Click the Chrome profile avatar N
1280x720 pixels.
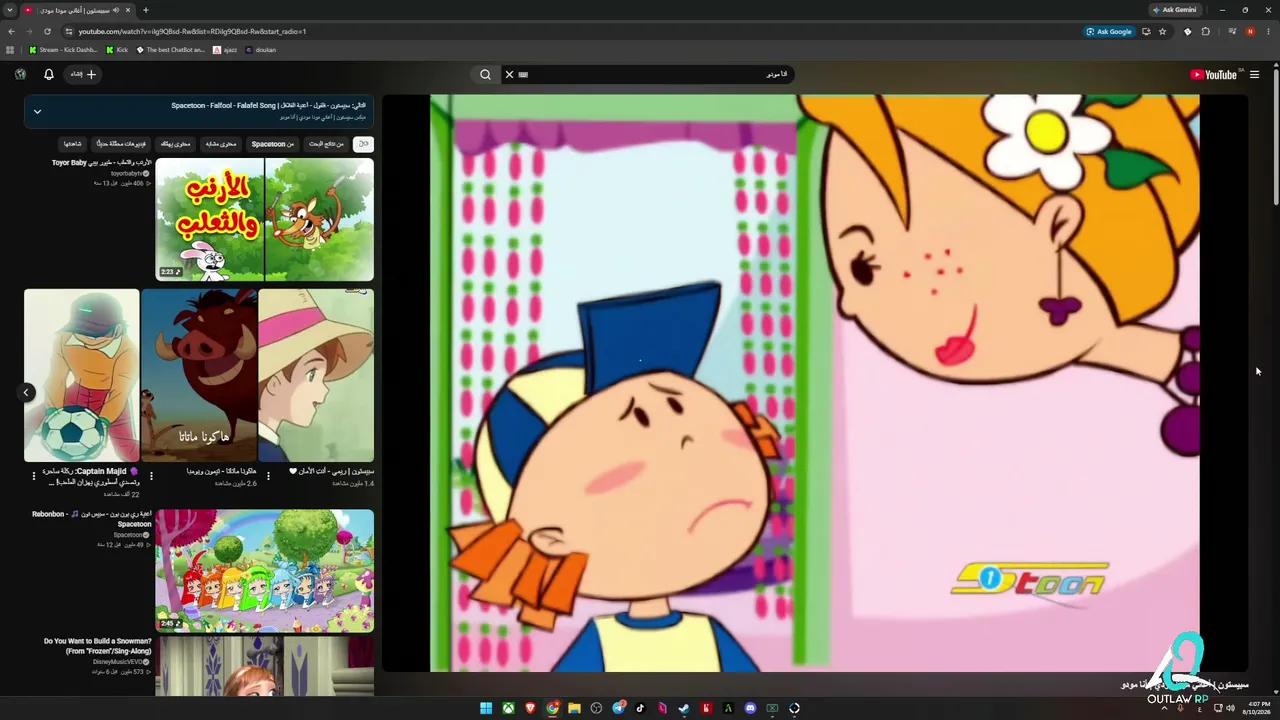[1250, 31]
